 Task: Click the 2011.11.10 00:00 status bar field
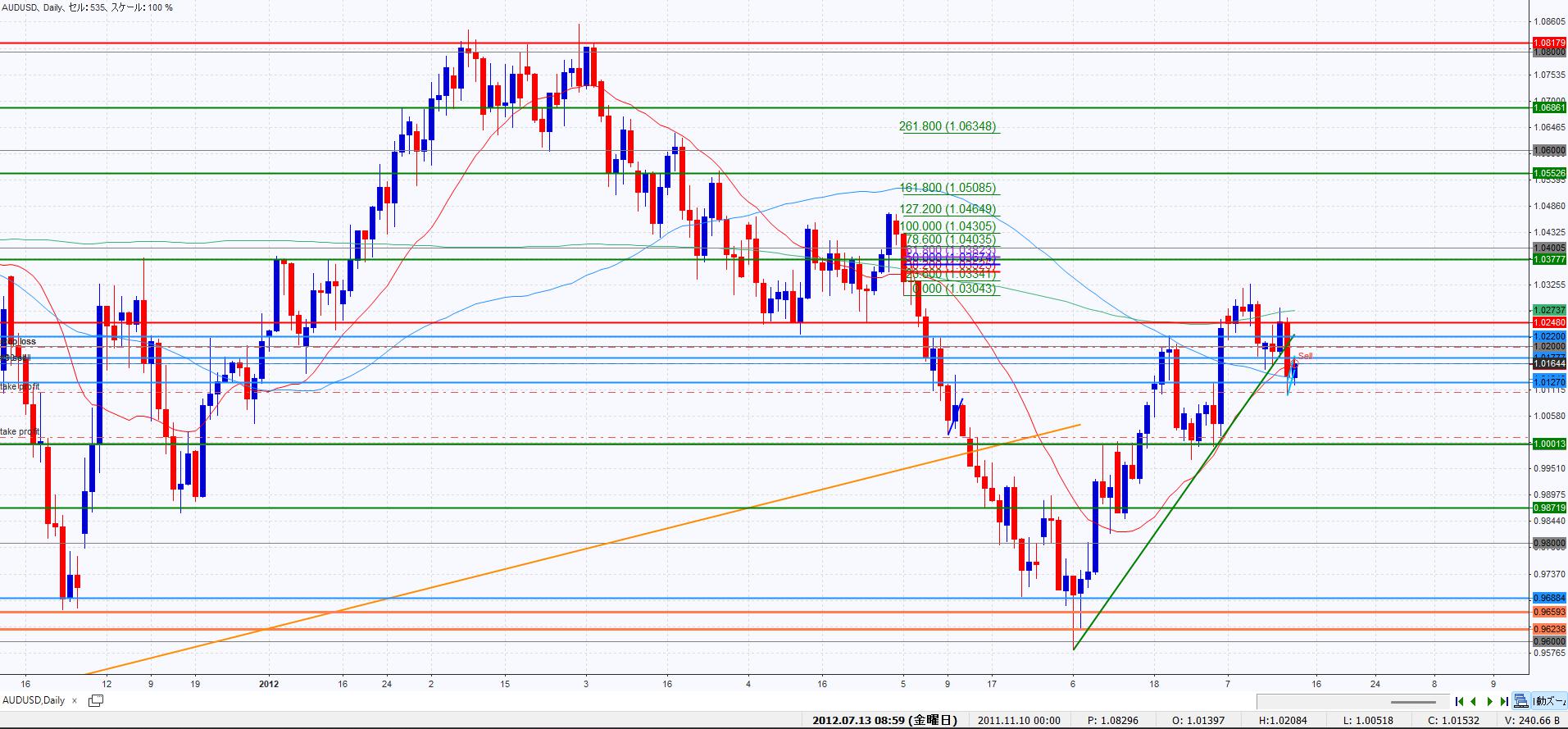(x=1019, y=721)
